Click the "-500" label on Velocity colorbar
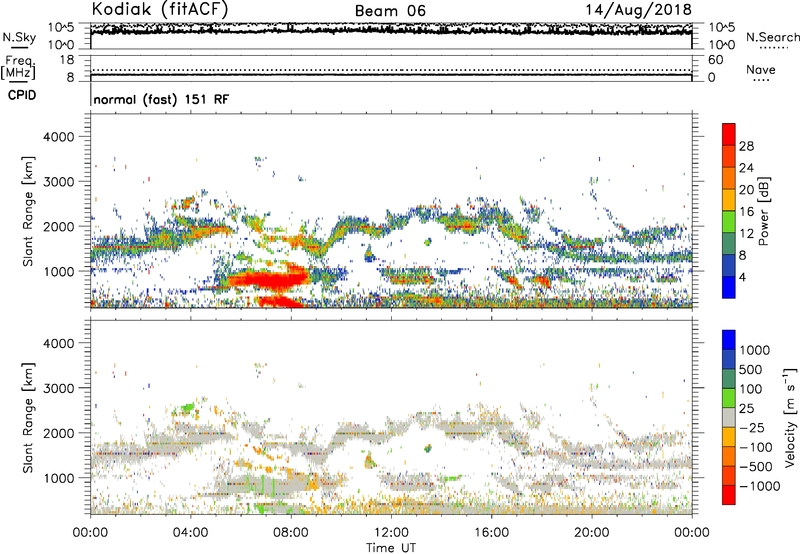The image size is (800, 554). pyautogui.click(x=756, y=466)
